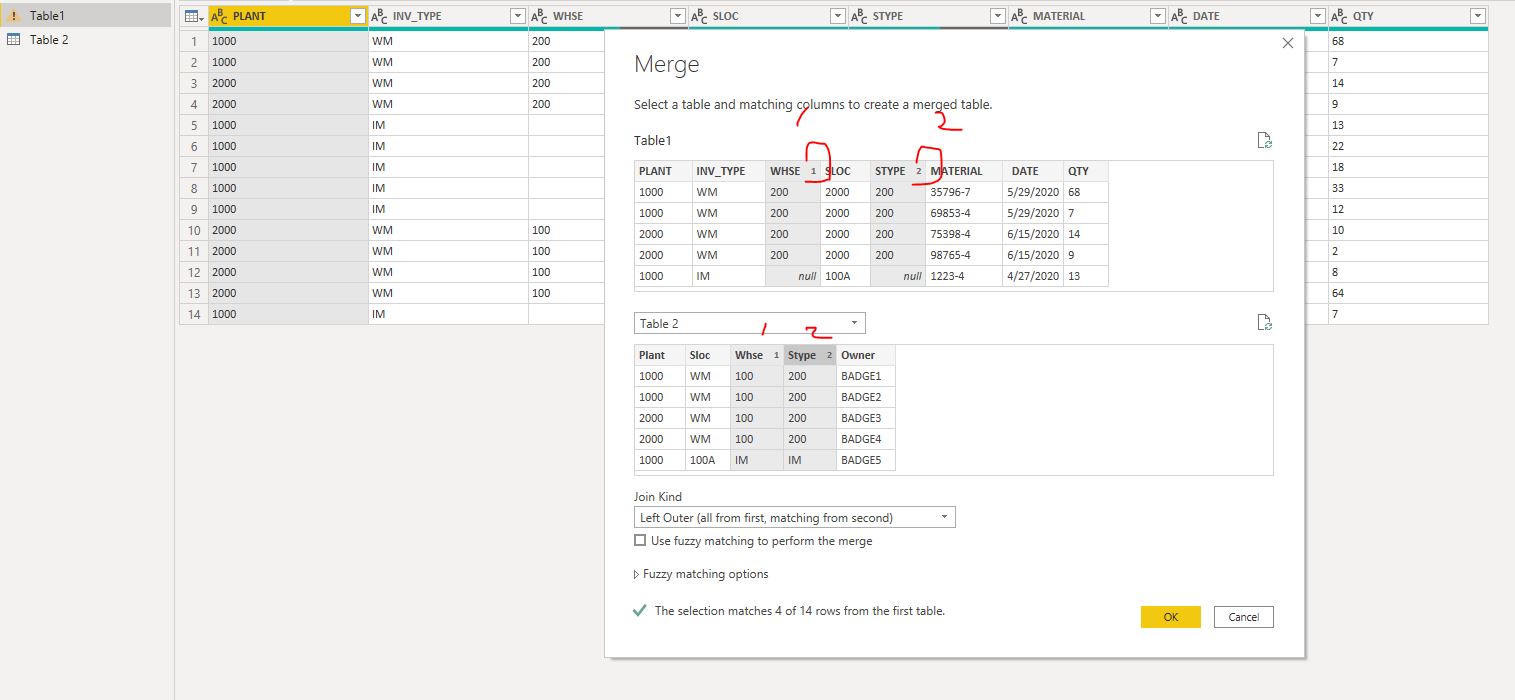
Task: Open MATERIAL column filter dropdown
Action: 1157,16
